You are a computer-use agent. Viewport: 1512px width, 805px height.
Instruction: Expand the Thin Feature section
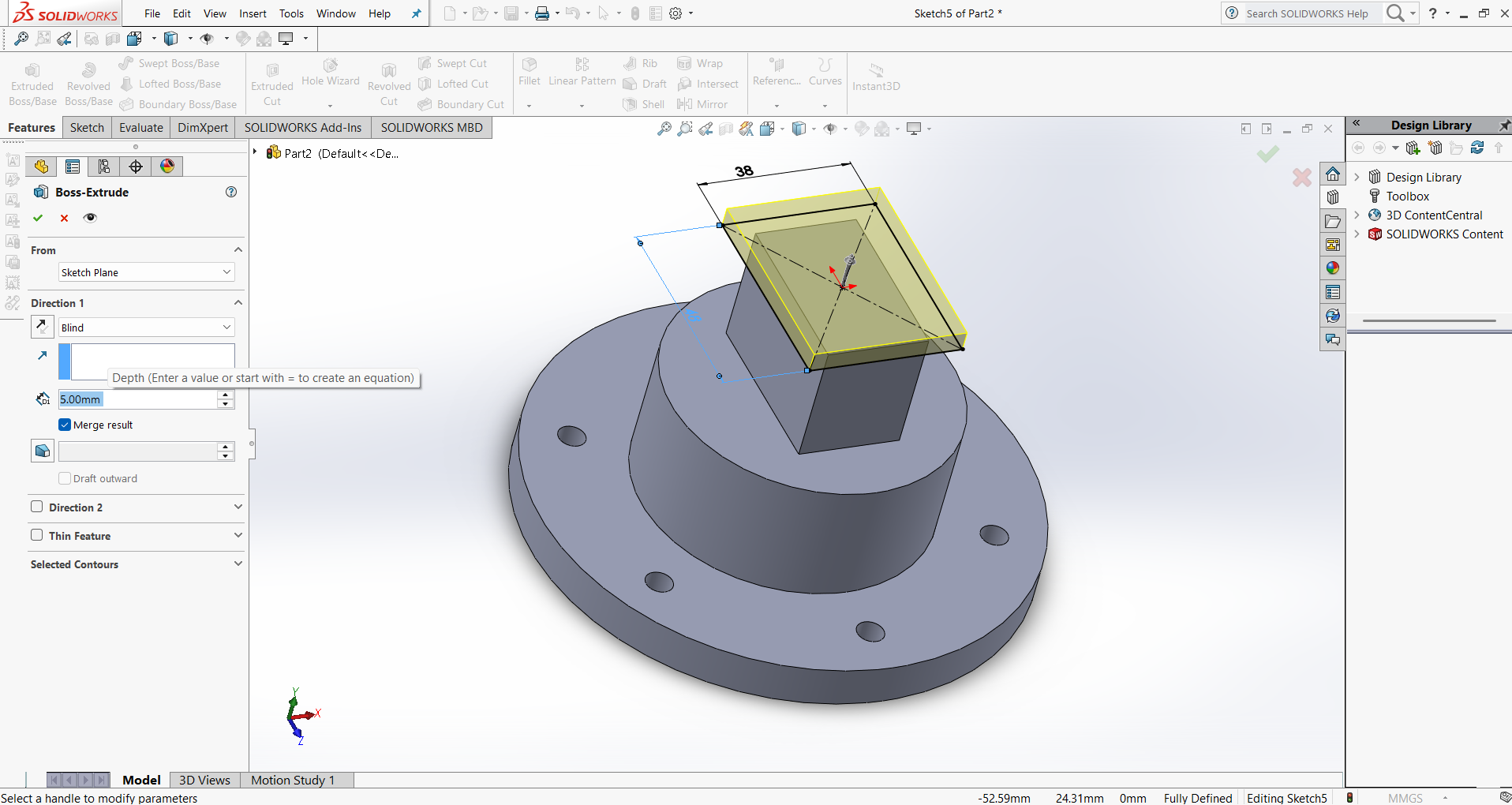(x=238, y=535)
